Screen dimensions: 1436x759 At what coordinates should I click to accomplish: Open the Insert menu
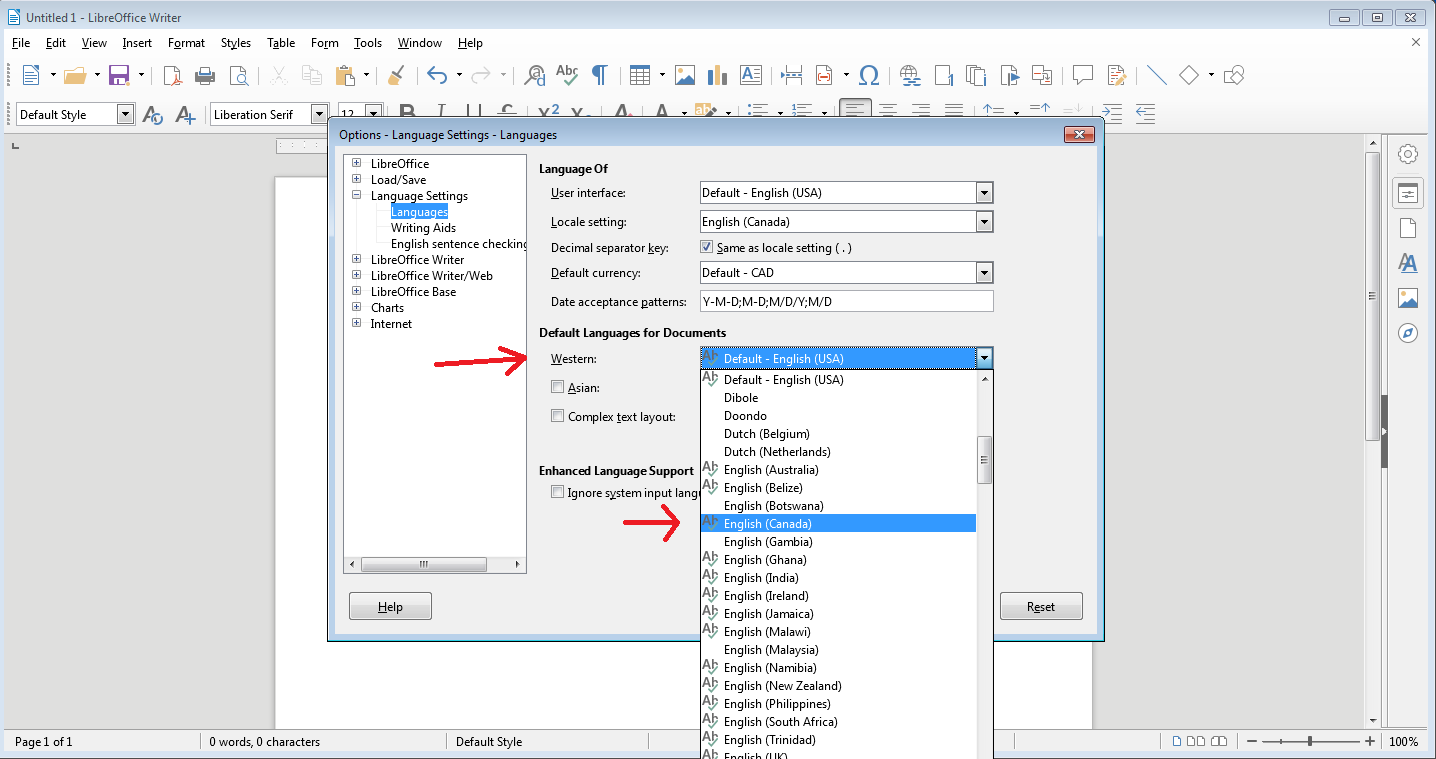[137, 43]
